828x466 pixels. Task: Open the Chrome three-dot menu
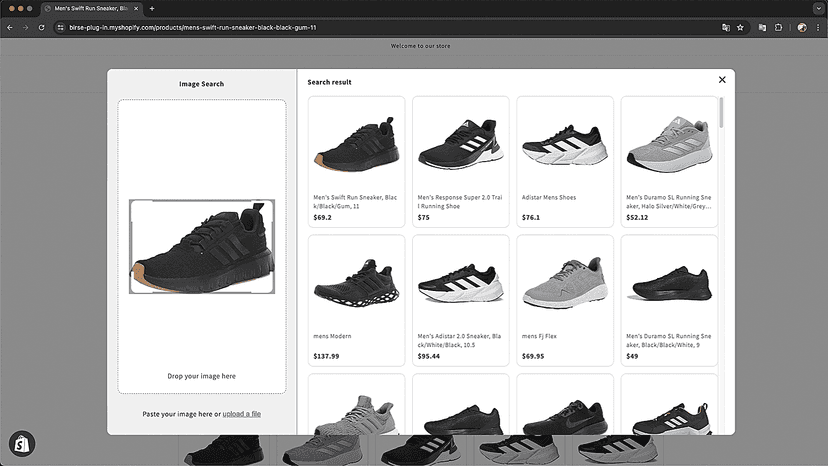coord(818,27)
